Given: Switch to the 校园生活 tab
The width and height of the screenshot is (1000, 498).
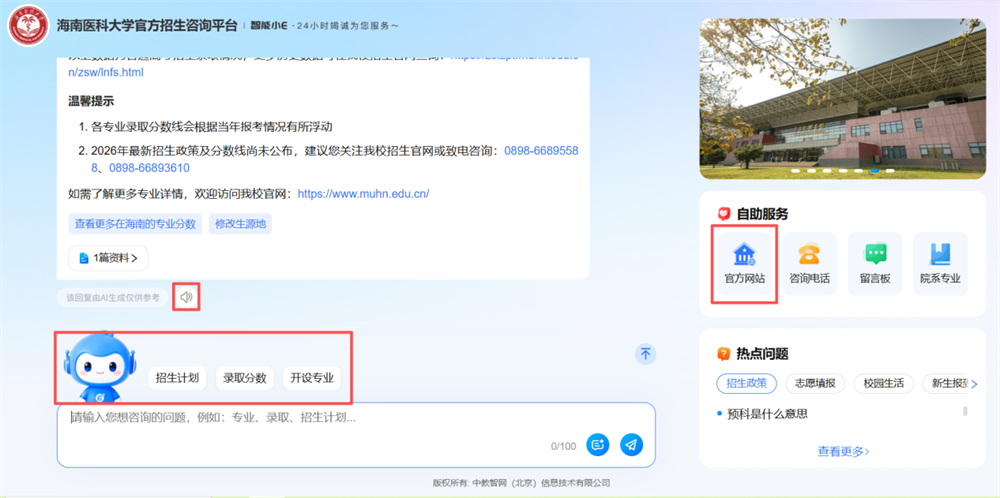Looking at the screenshot, I should [883, 383].
